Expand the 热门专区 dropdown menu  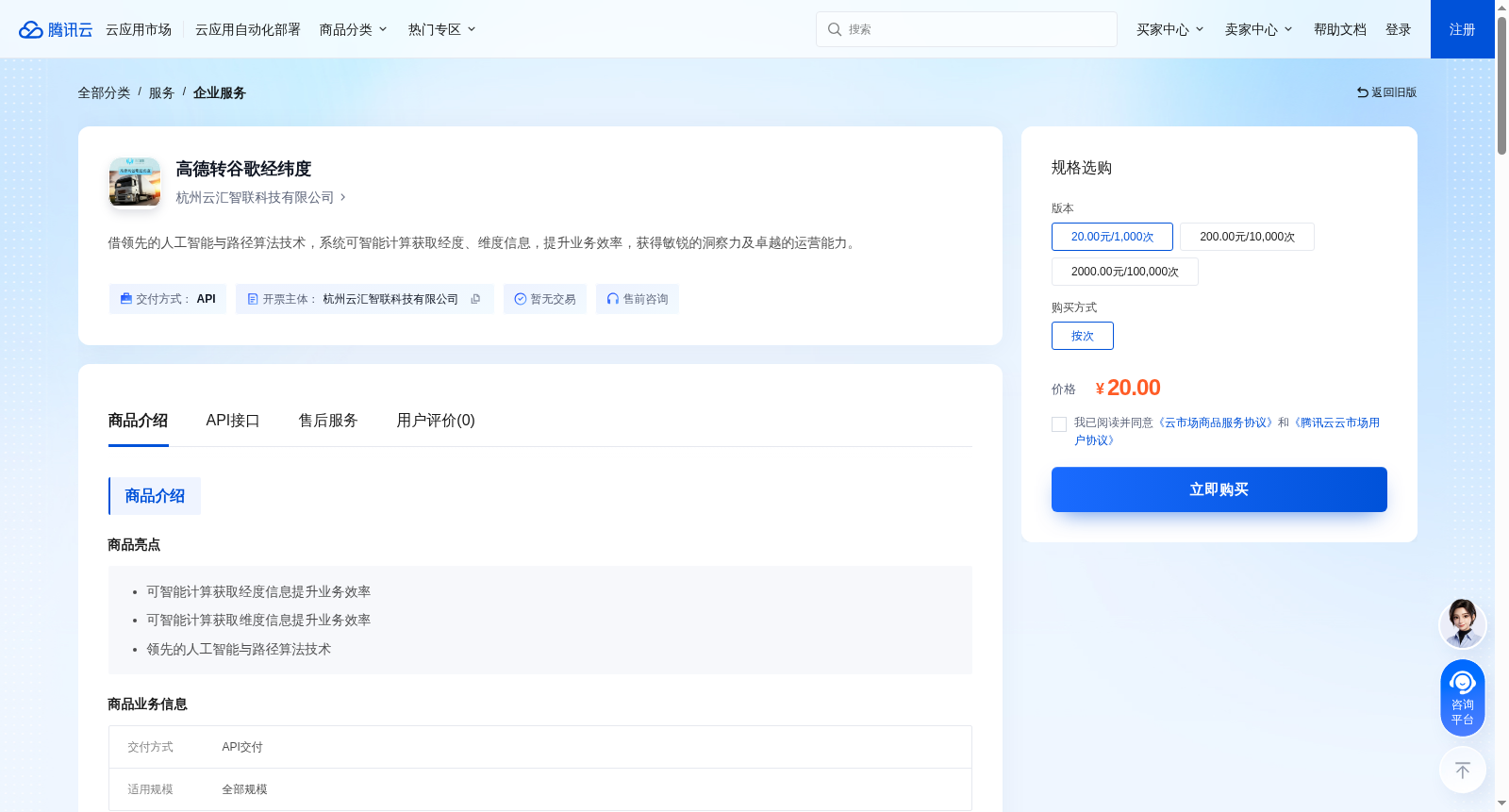click(x=442, y=29)
